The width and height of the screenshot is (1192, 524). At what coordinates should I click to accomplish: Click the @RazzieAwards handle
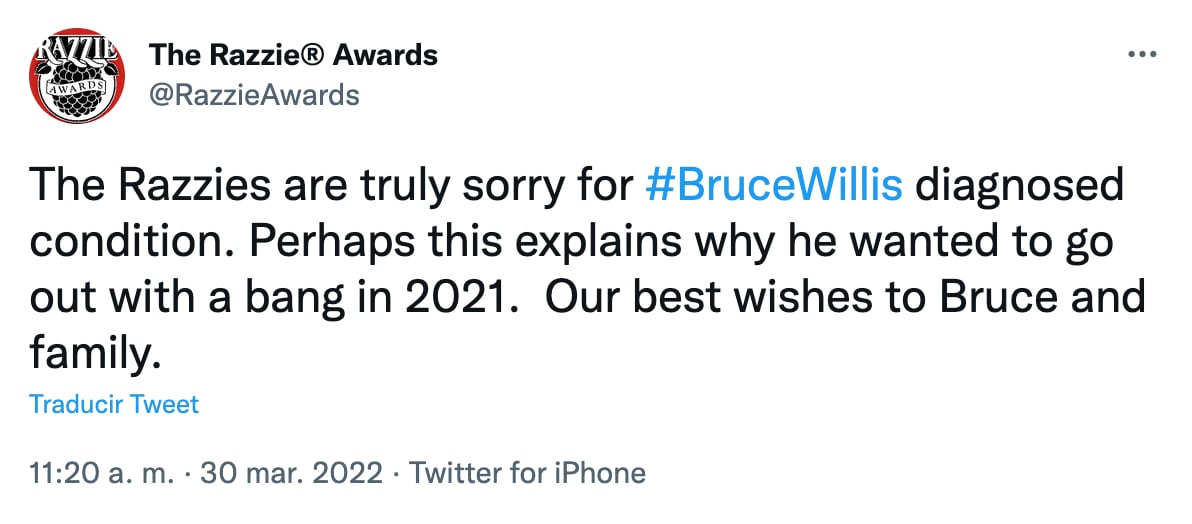(254, 95)
